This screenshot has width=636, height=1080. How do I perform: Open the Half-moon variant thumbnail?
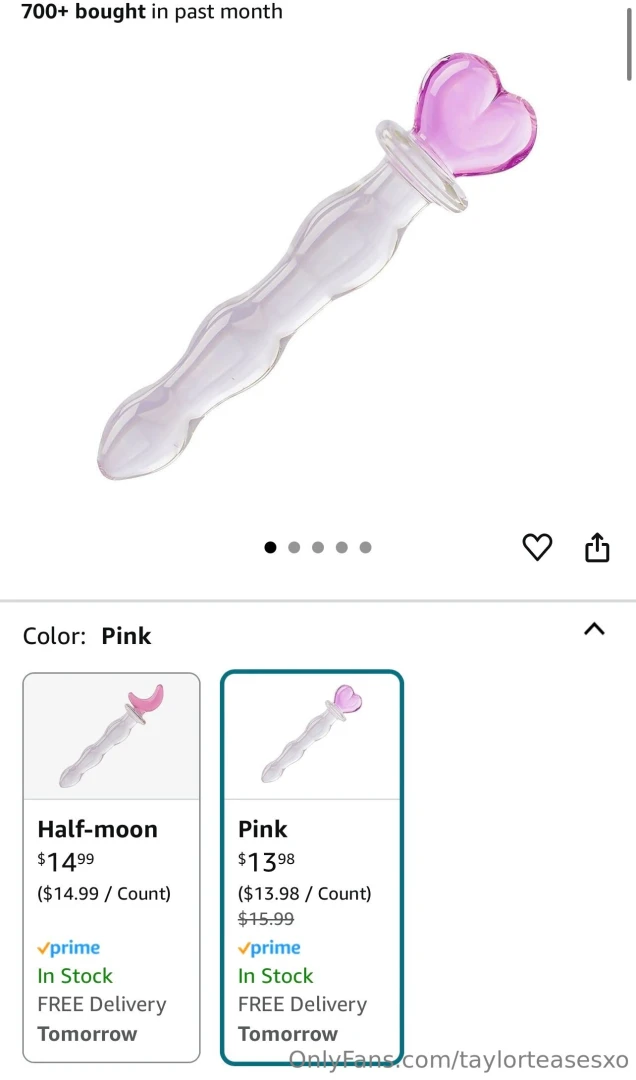(111, 736)
